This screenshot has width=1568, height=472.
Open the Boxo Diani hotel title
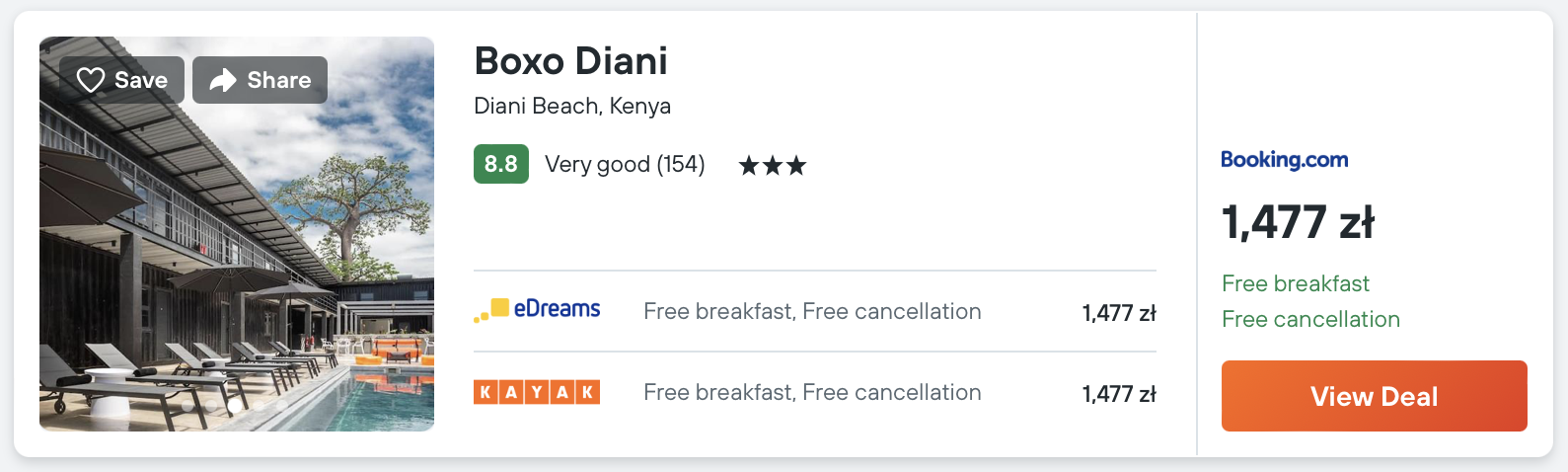[570, 61]
